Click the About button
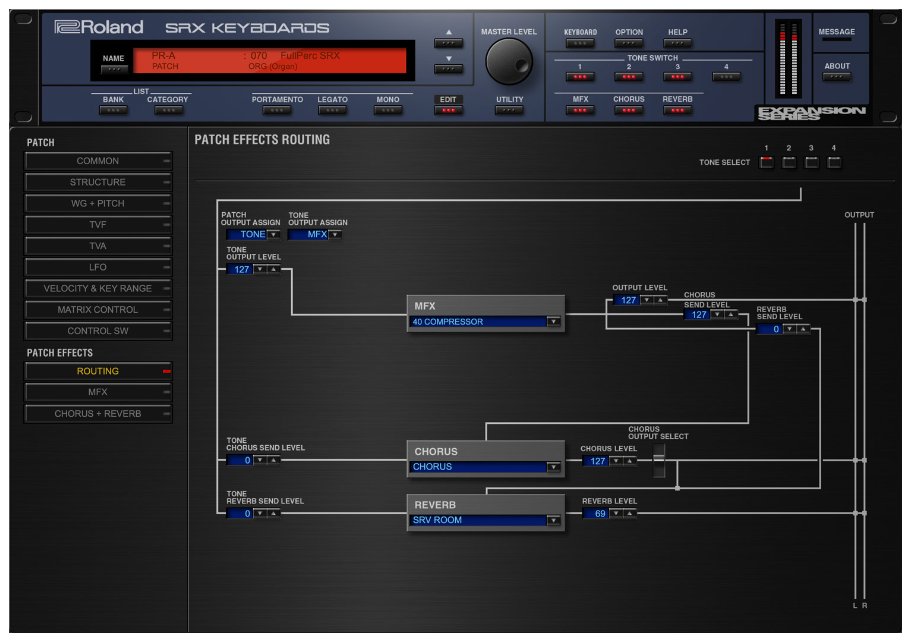Screen dimensions: 911x643 coord(837,77)
